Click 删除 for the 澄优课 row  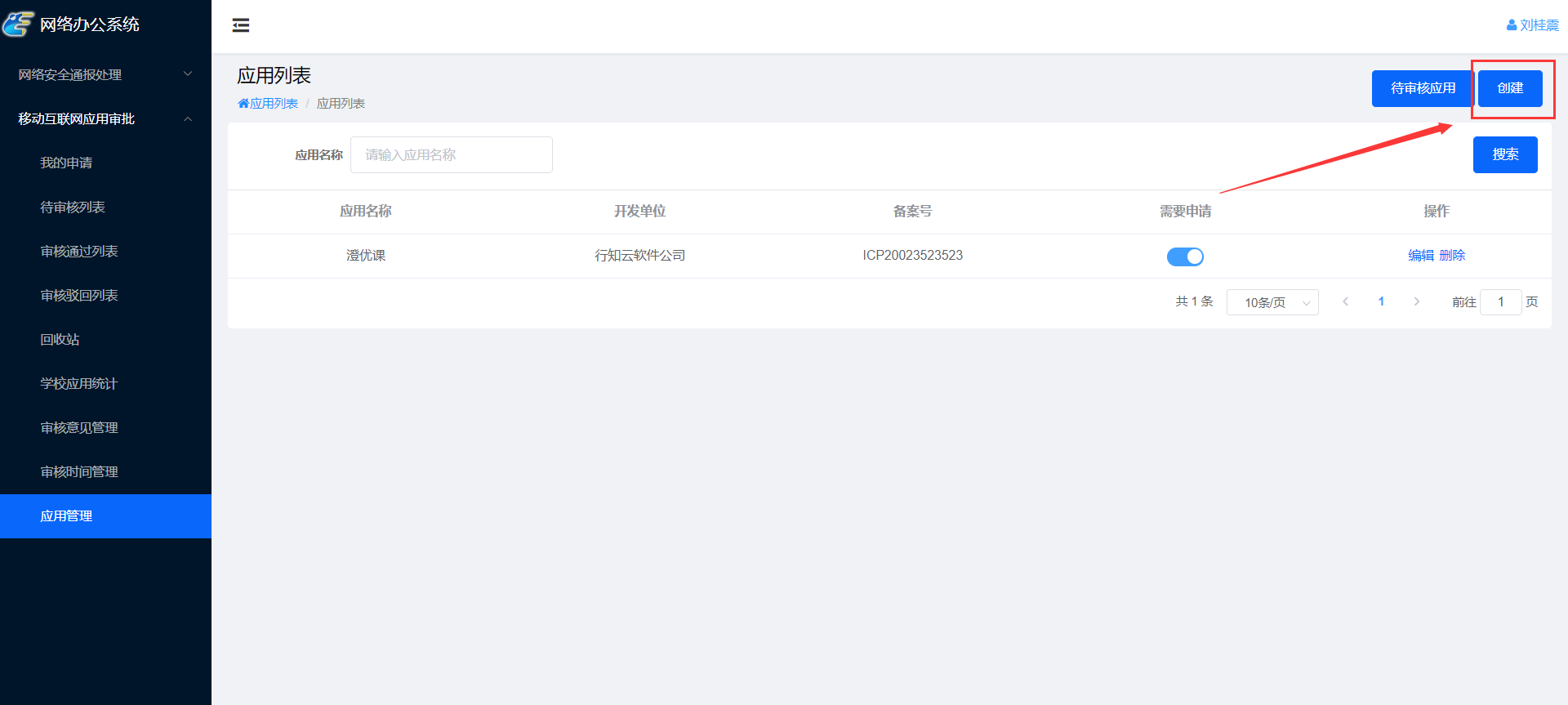[x=1452, y=255]
